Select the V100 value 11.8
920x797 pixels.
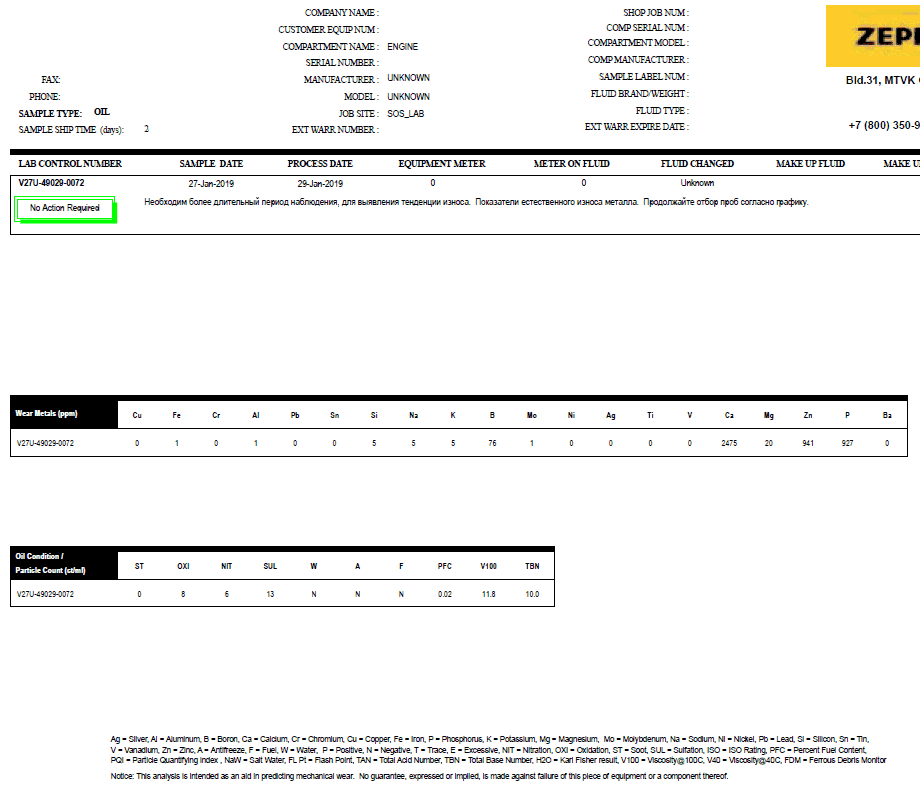click(x=488, y=594)
